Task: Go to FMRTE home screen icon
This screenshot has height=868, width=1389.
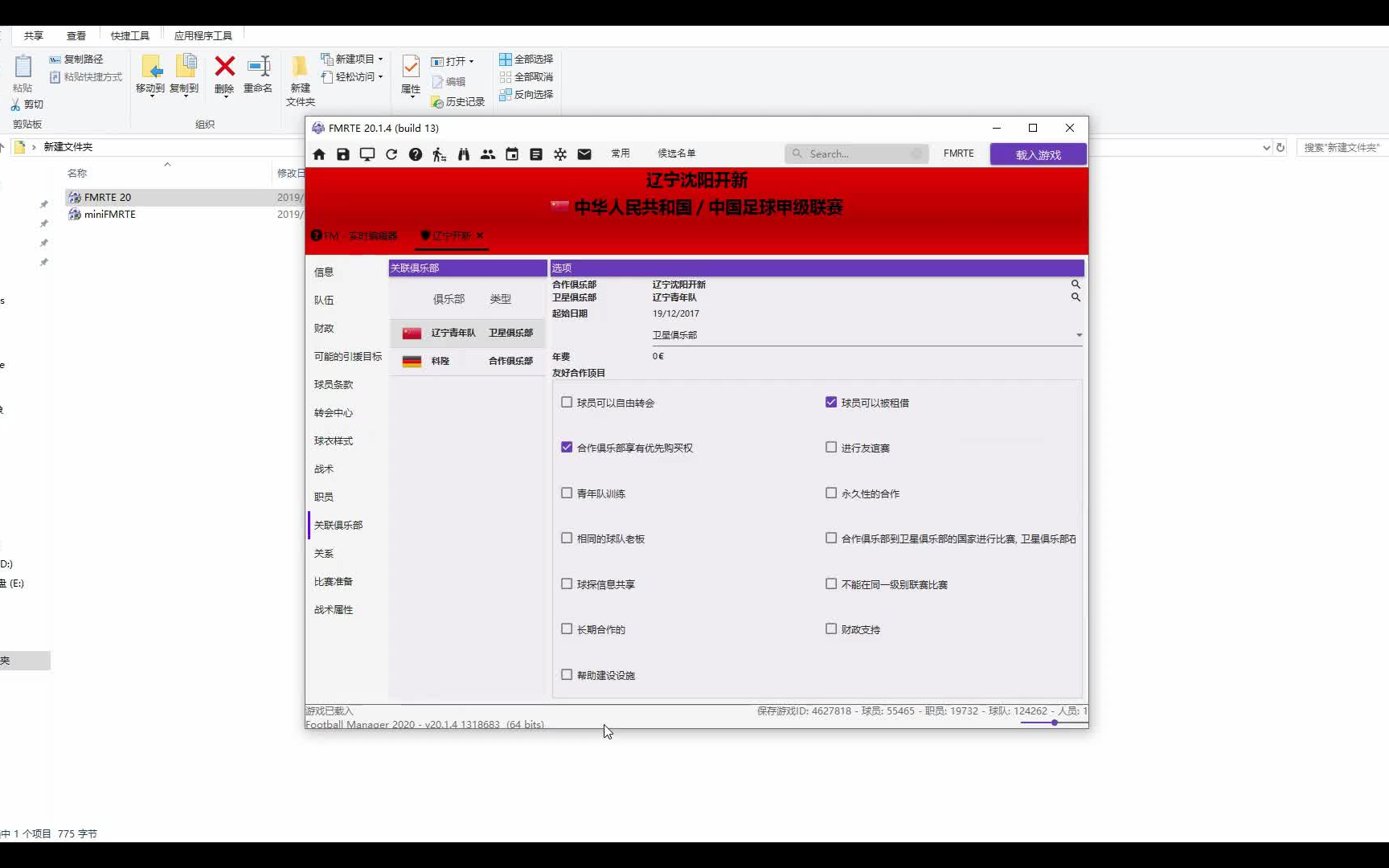Action: (319, 154)
